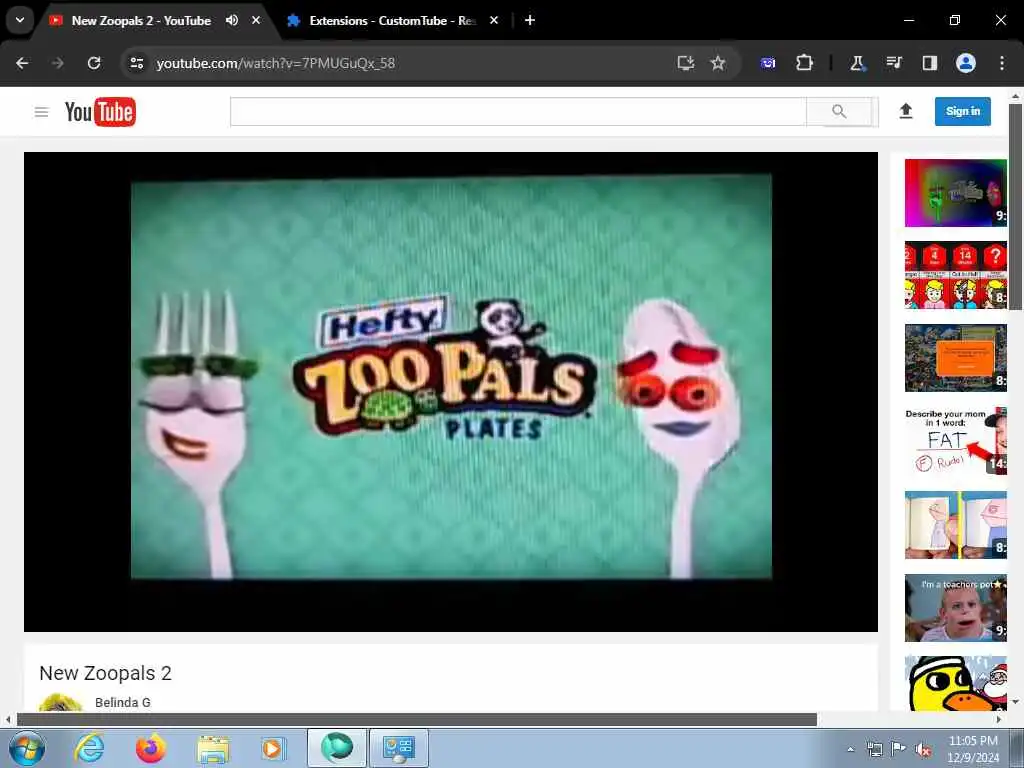Mute the tab audio speaker icon
Viewport: 1024px width, 768px height.
(x=231, y=20)
